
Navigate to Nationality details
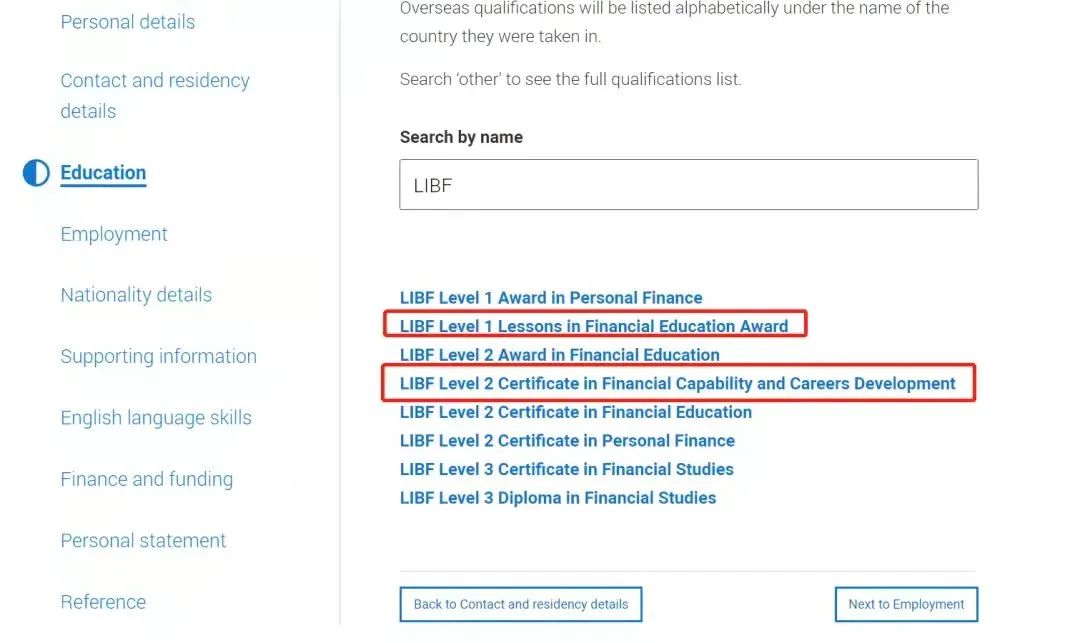(136, 294)
